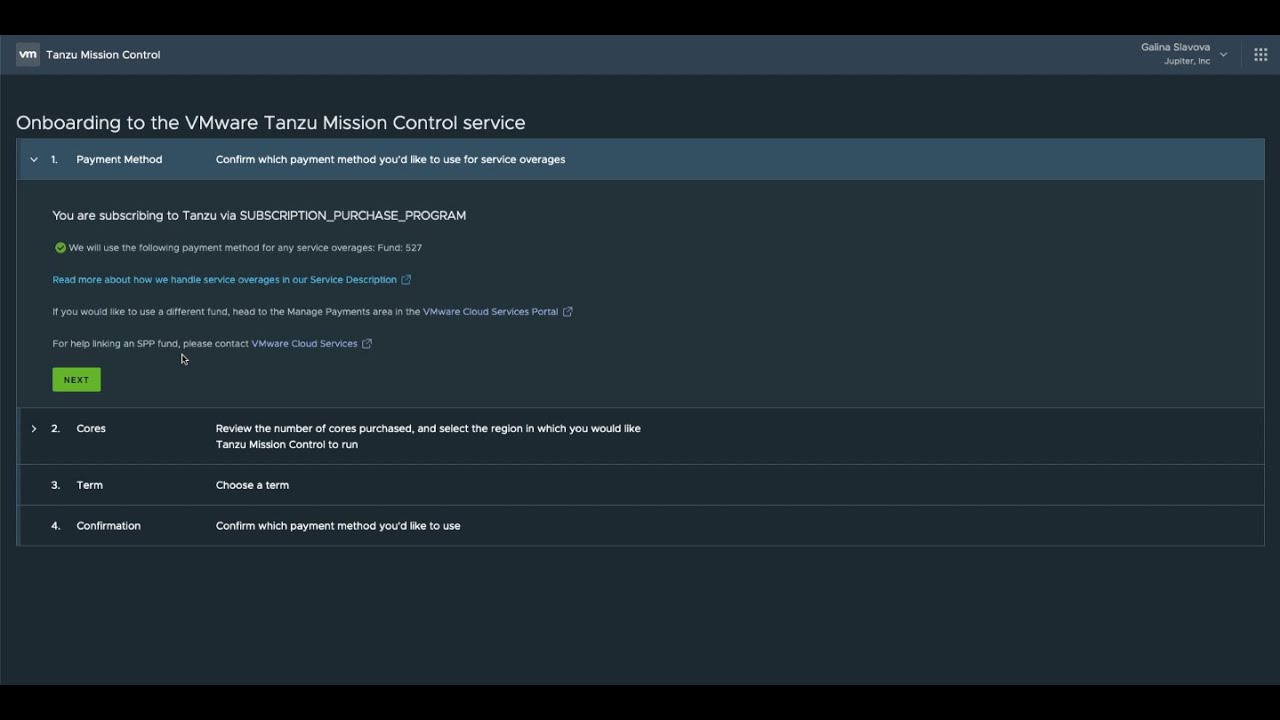Click the 'Choose a term' description
Screen dimensions: 1280x720
click(252, 485)
